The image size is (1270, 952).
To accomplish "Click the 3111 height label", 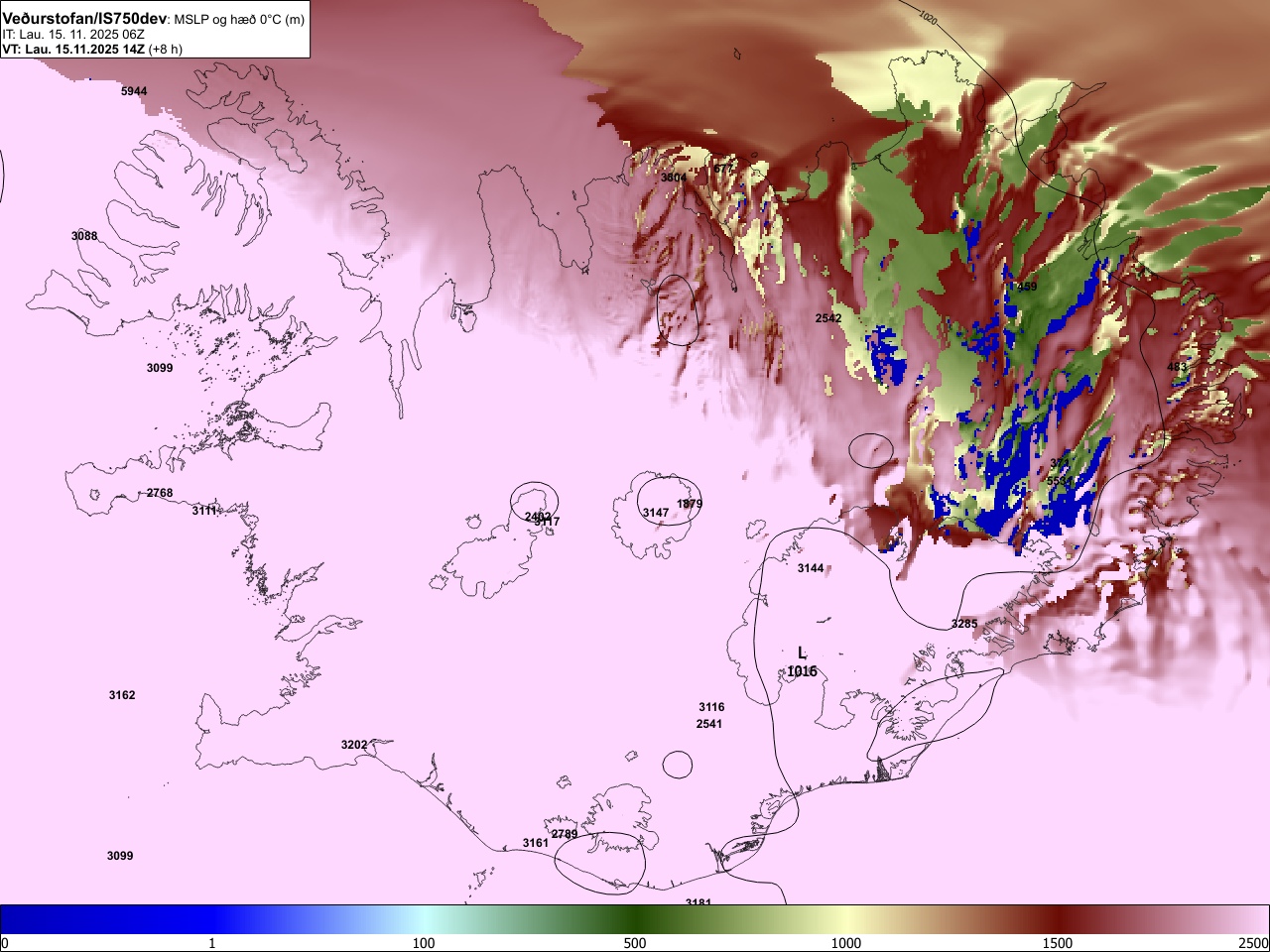I will tap(205, 510).
